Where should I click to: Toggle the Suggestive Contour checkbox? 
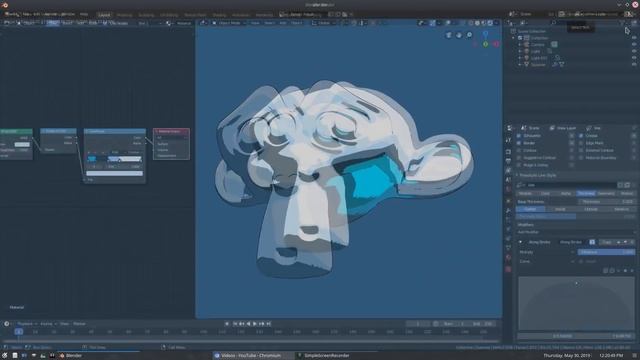519,158
